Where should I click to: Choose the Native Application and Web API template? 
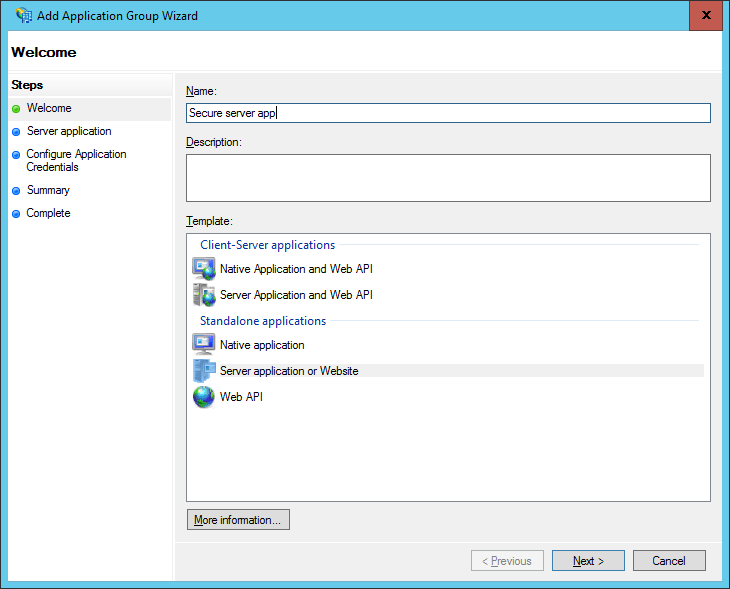pos(296,269)
